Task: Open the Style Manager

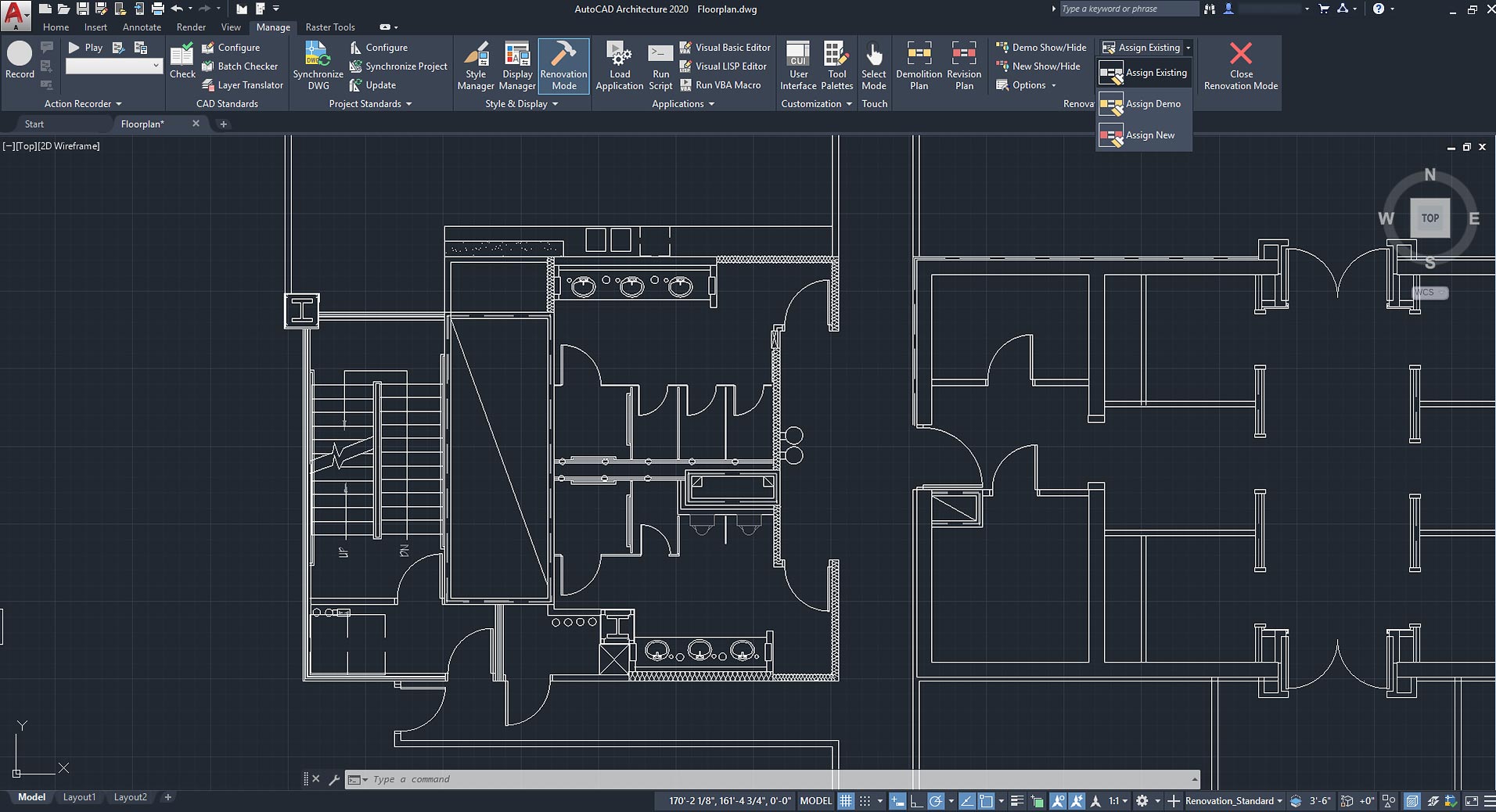Action: [x=476, y=66]
